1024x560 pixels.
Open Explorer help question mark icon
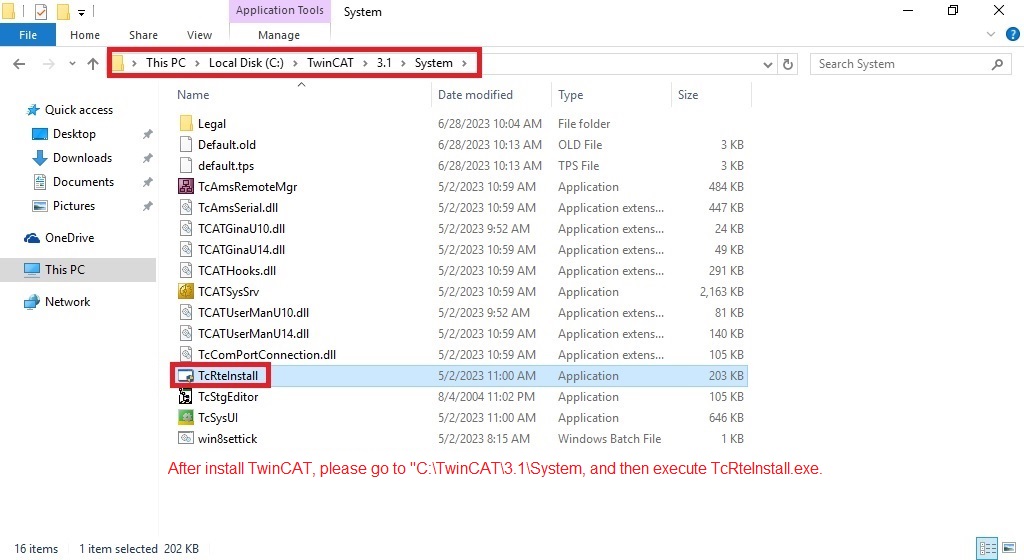(1012, 35)
